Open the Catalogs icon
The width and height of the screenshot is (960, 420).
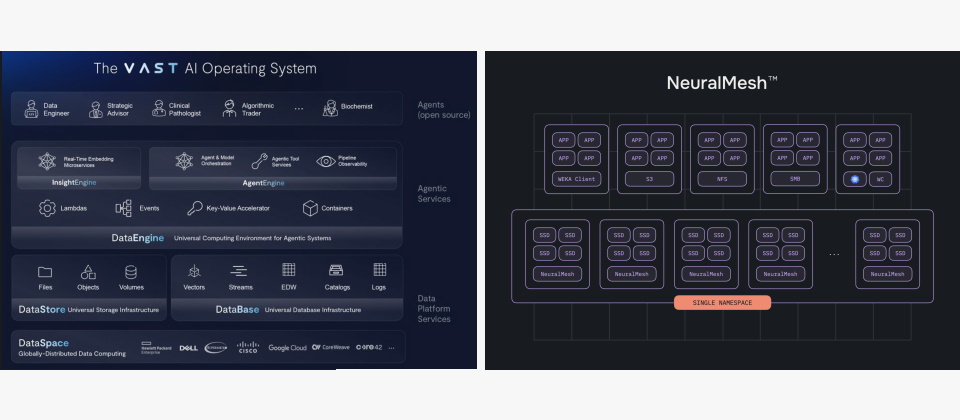(x=336, y=271)
